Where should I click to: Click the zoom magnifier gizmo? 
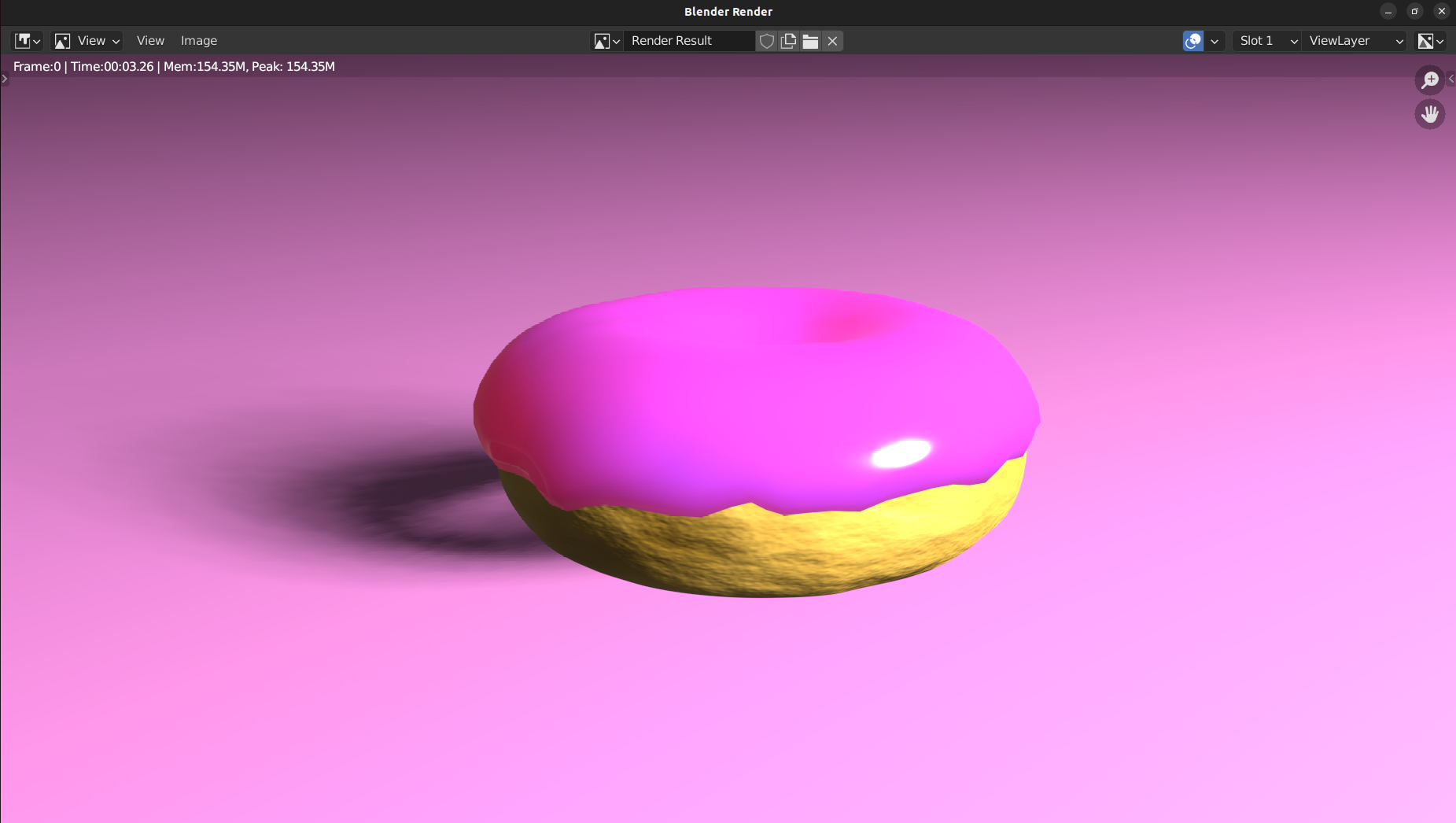click(x=1429, y=79)
